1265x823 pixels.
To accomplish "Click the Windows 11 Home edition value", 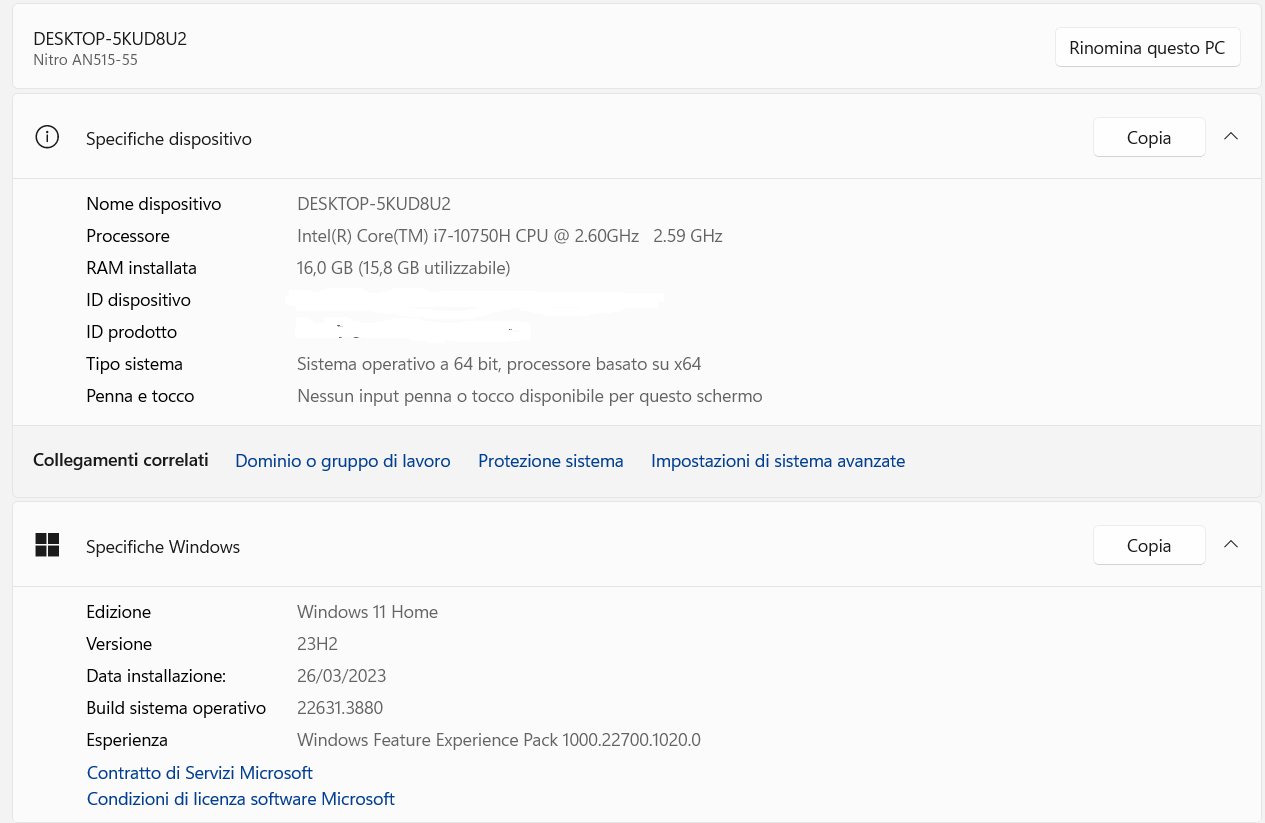I will click(368, 612).
